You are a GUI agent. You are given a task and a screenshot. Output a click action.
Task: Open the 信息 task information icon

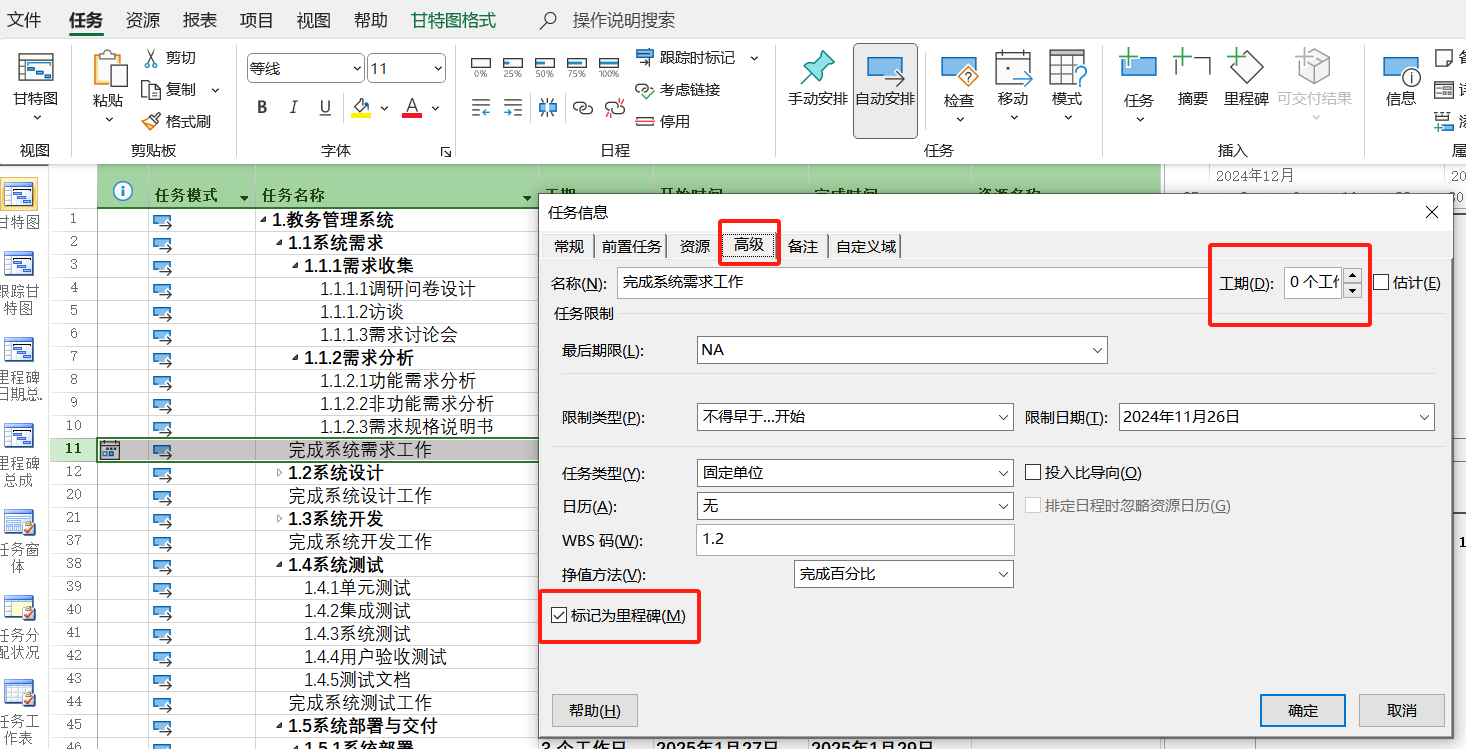click(x=1401, y=69)
